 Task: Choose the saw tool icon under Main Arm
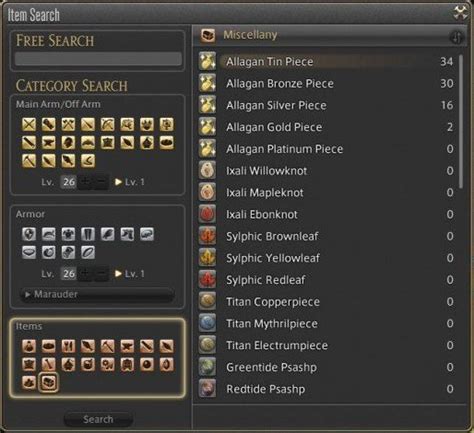coord(29,143)
